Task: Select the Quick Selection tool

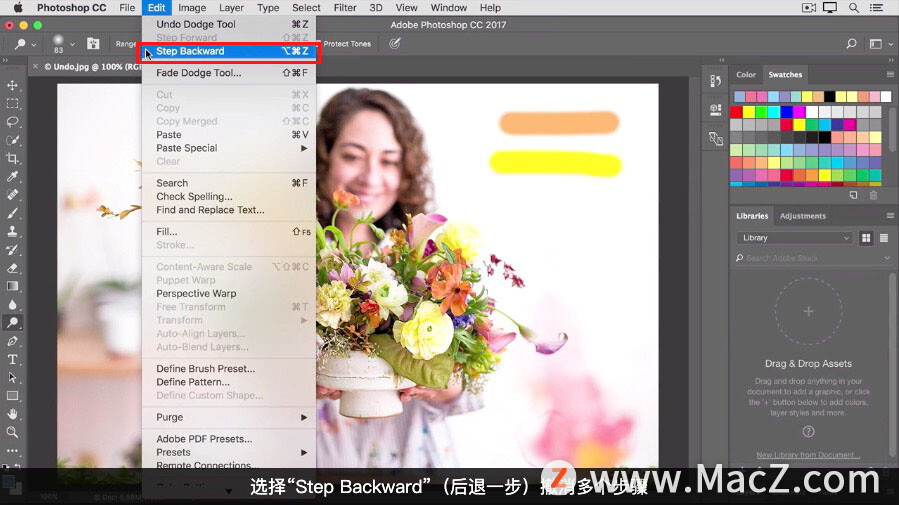Action: tap(12, 140)
